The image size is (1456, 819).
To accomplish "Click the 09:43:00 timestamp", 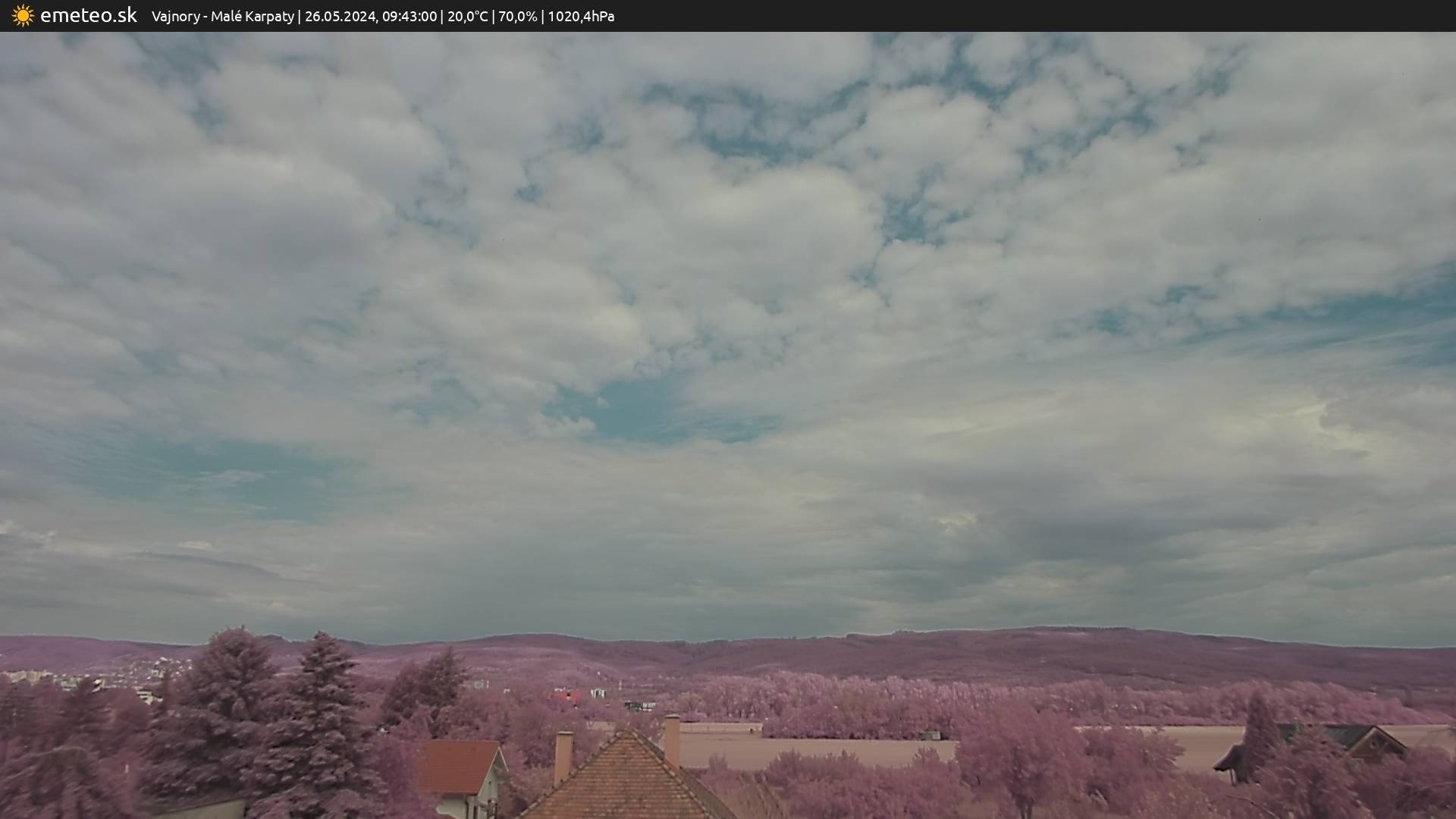I will coord(409,16).
